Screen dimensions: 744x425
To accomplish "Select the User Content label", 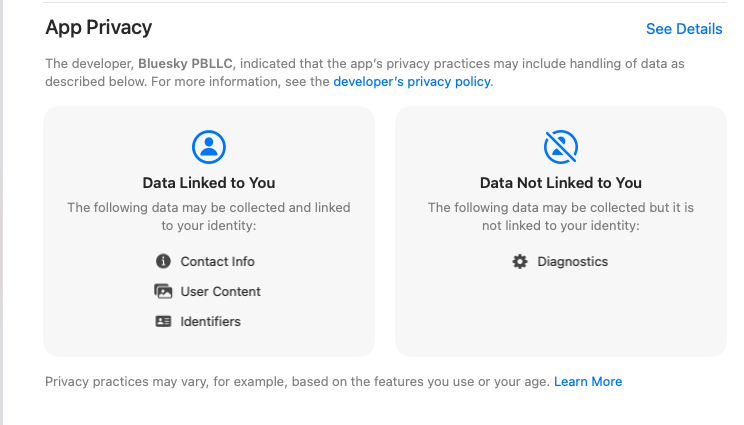I will tap(221, 291).
